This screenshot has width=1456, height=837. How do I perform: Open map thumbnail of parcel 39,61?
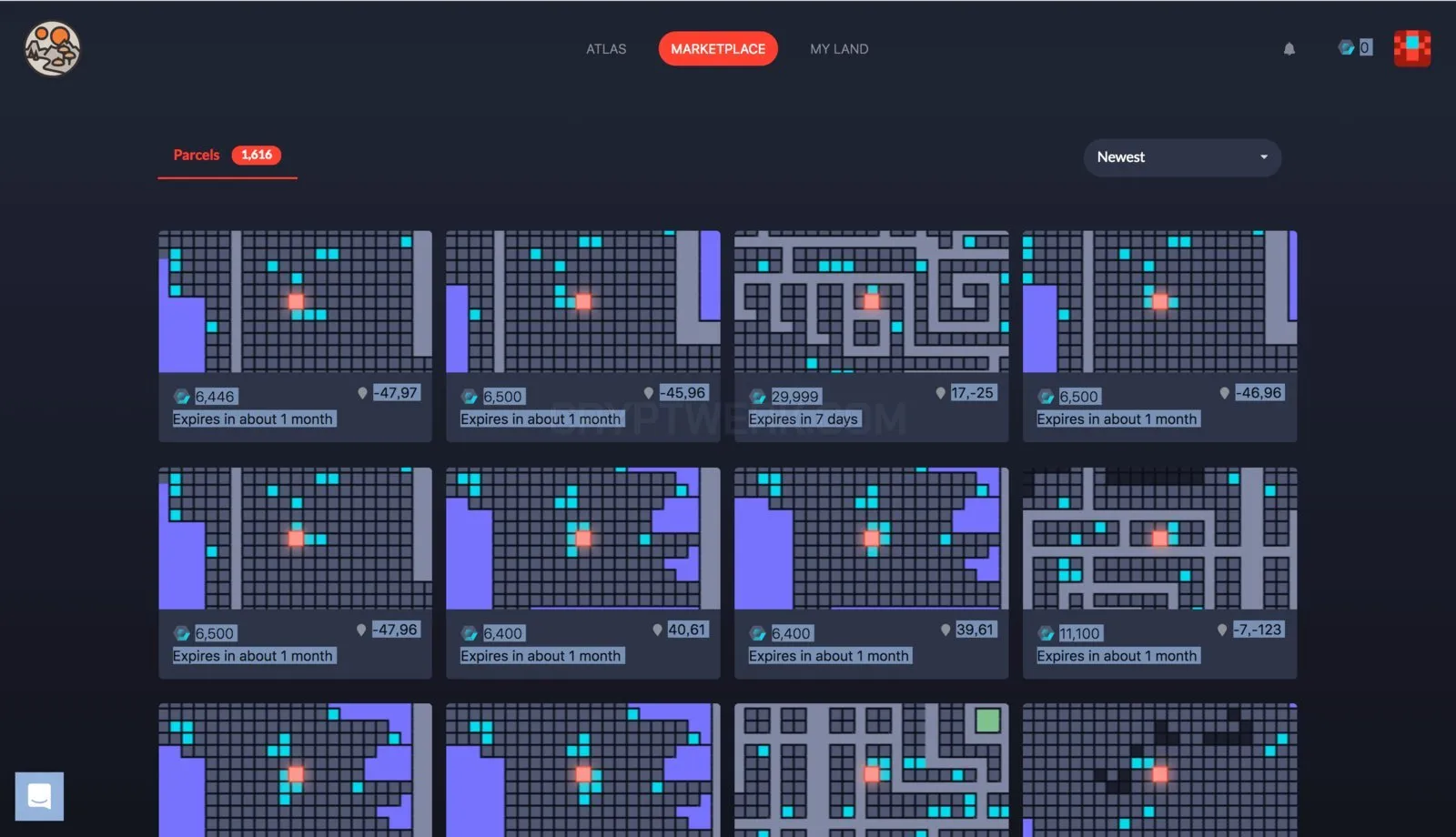coord(872,539)
